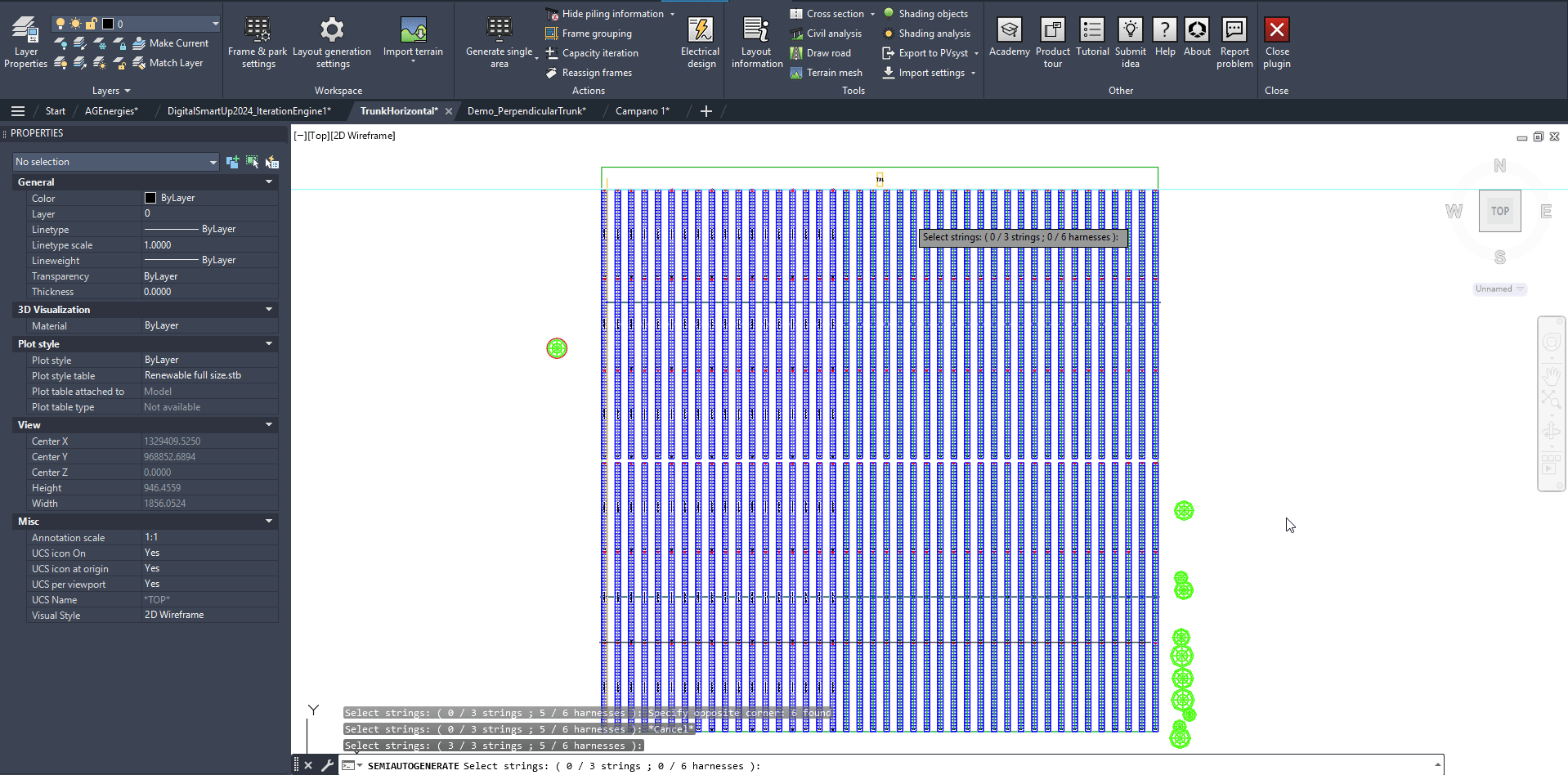Image resolution: width=1568 pixels, height=775 pixels.
Task: Click Match Layer button
Action: pos(168,63)
